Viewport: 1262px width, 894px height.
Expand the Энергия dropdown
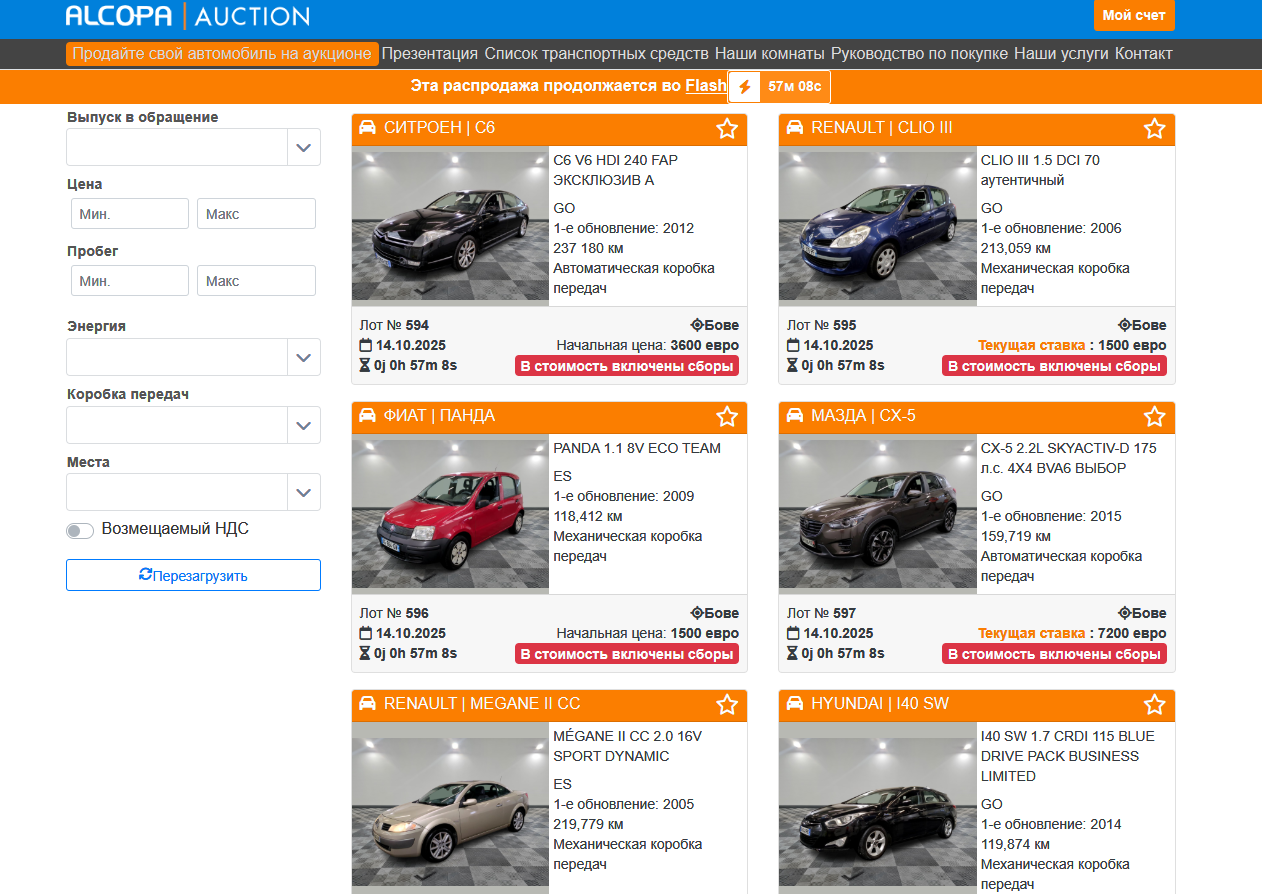193,357
